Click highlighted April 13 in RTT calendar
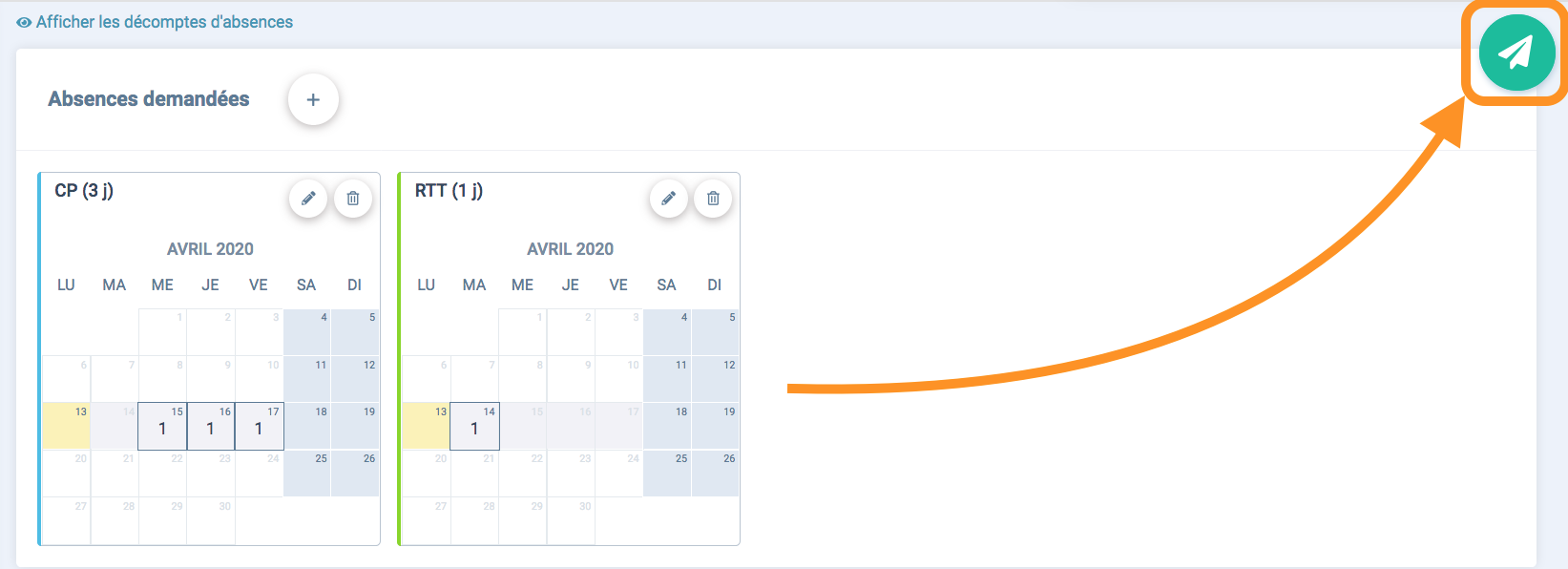1568x569 pixels. 426,426
